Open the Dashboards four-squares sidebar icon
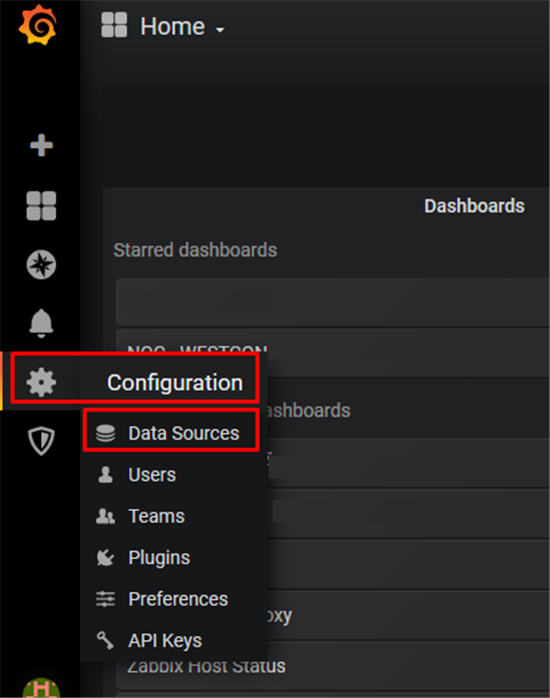Screen dimensions: 550x698 pos(41,206)
